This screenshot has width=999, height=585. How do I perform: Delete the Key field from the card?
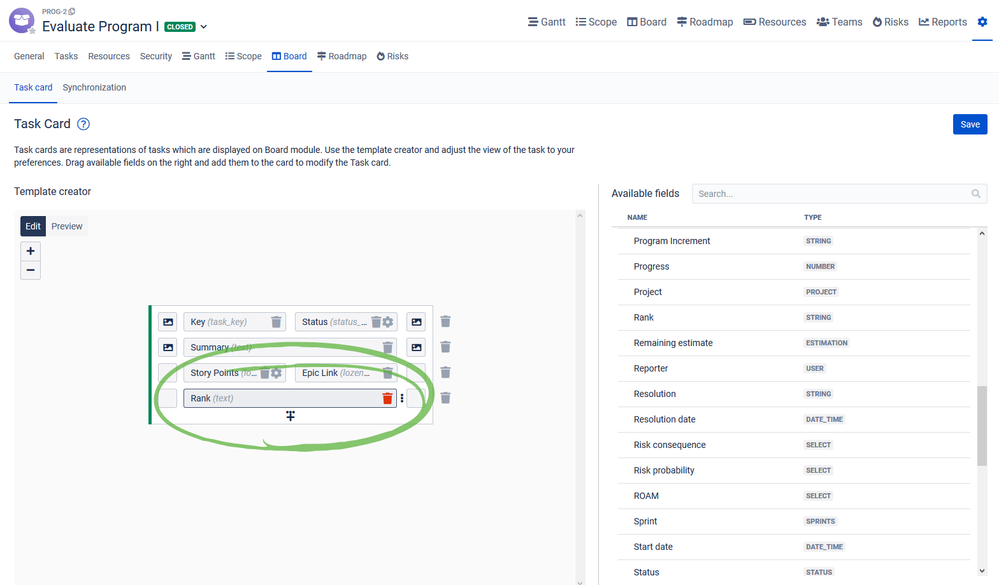coord(276,322)
